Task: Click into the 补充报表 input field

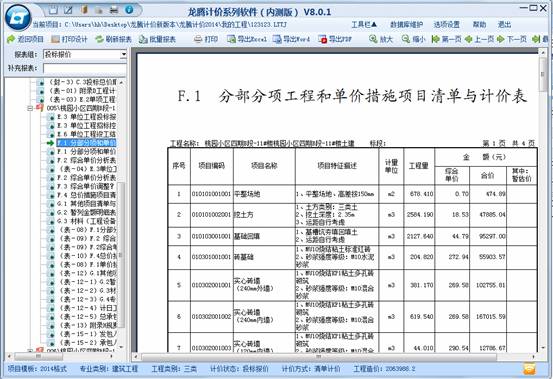Action: coord(85,68)
